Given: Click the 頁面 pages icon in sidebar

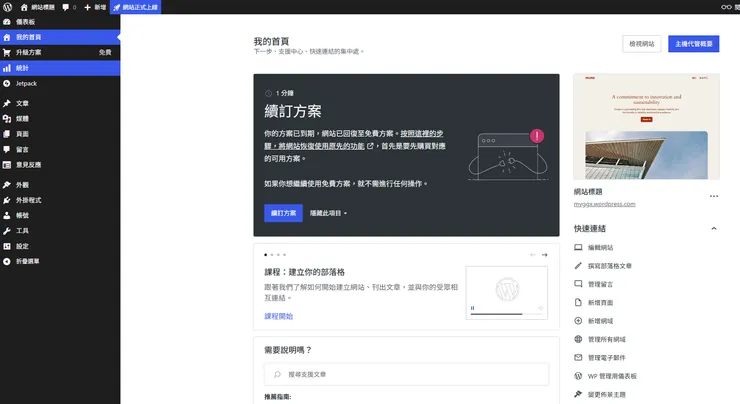Looking at the screenshot, I should (x=7, y=134).
